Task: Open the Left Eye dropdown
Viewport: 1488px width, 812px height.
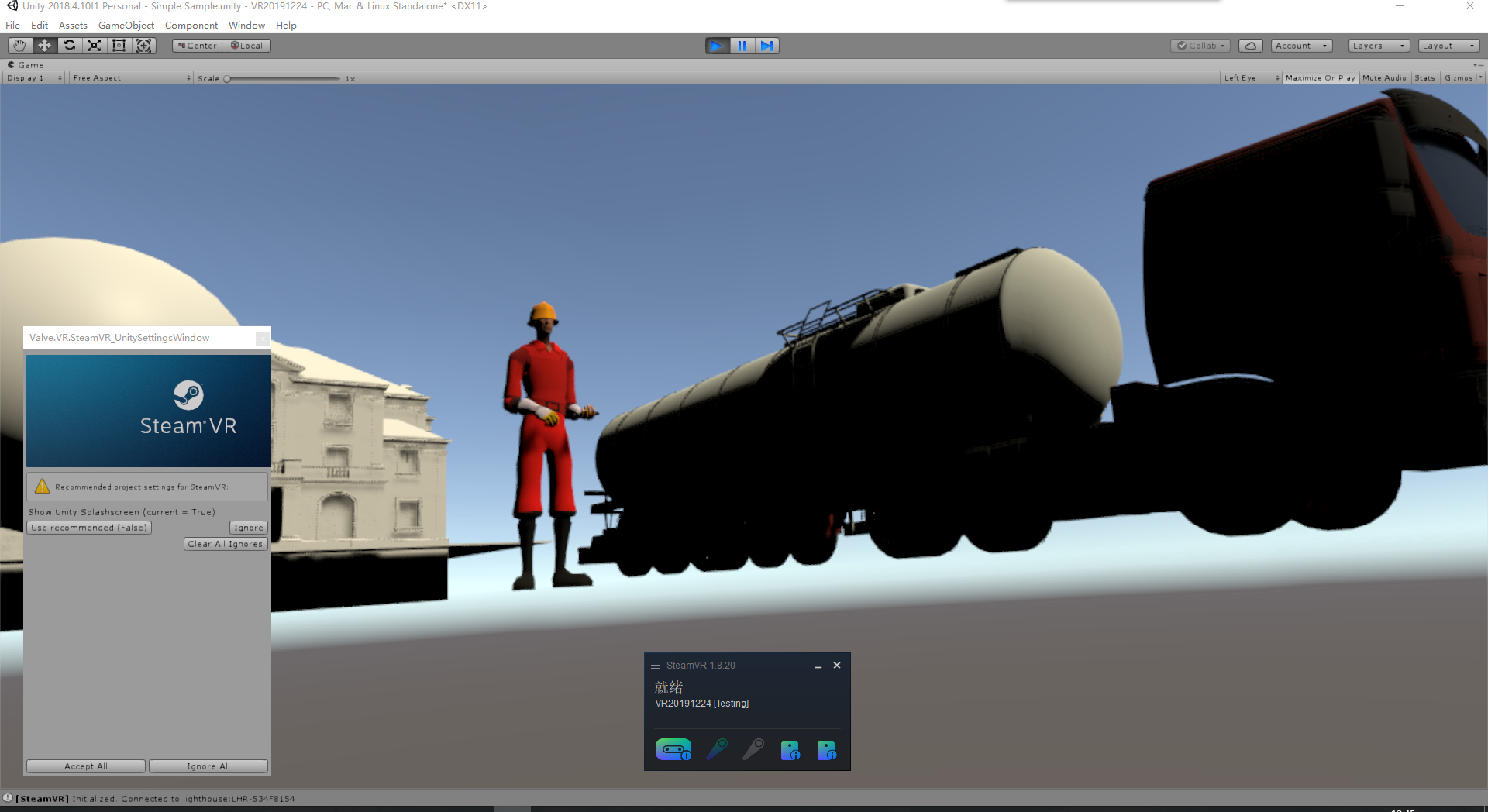Action: (x=1251, y=78)
